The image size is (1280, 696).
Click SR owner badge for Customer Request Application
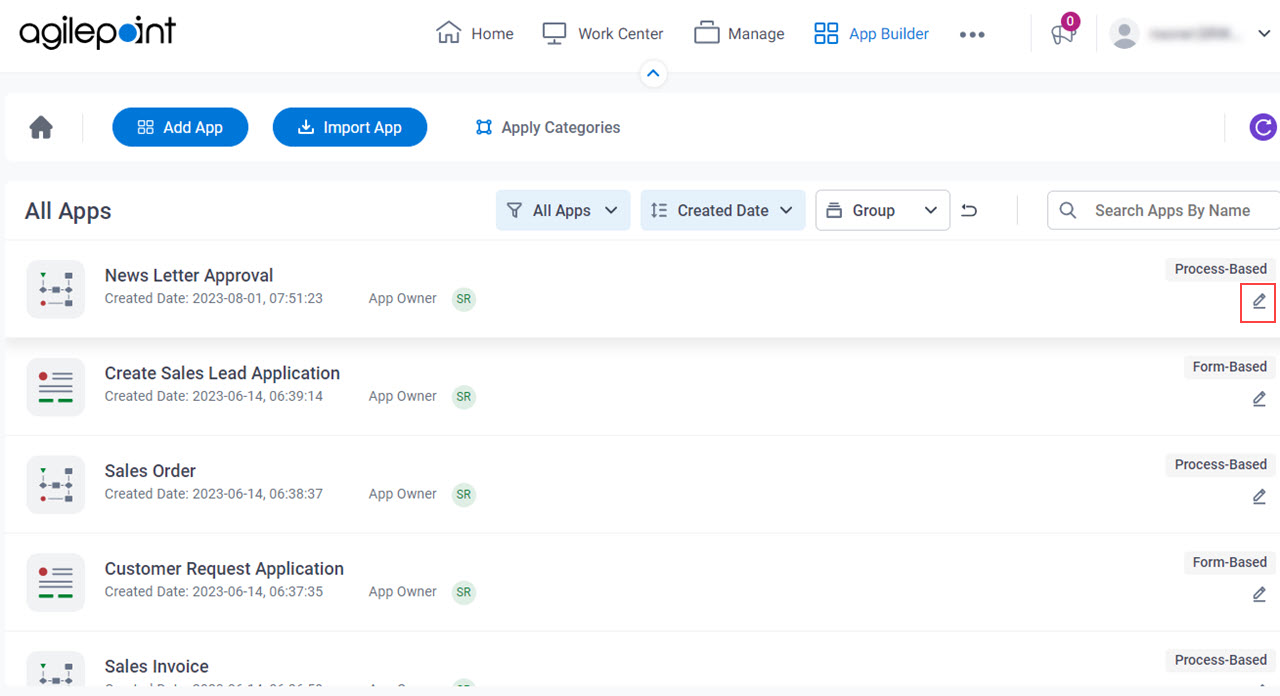[x=463, y=593]
